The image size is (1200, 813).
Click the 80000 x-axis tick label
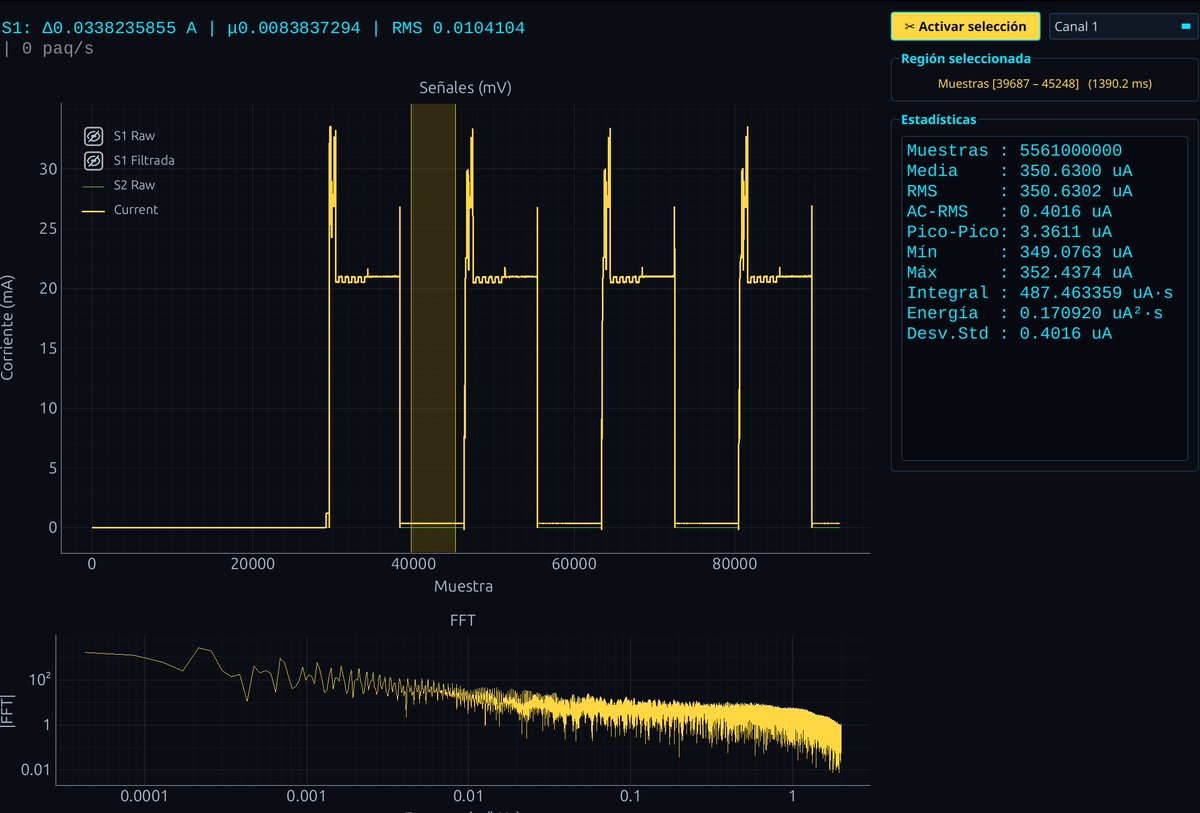733,565
